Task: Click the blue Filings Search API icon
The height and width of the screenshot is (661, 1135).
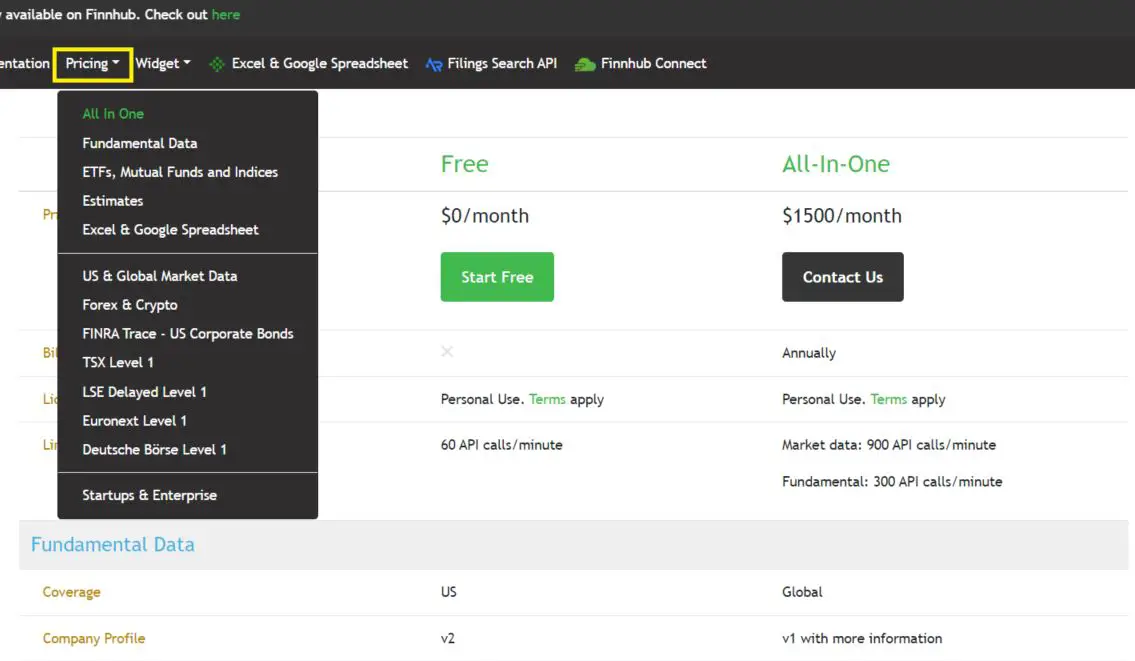Action: point(434,64)
